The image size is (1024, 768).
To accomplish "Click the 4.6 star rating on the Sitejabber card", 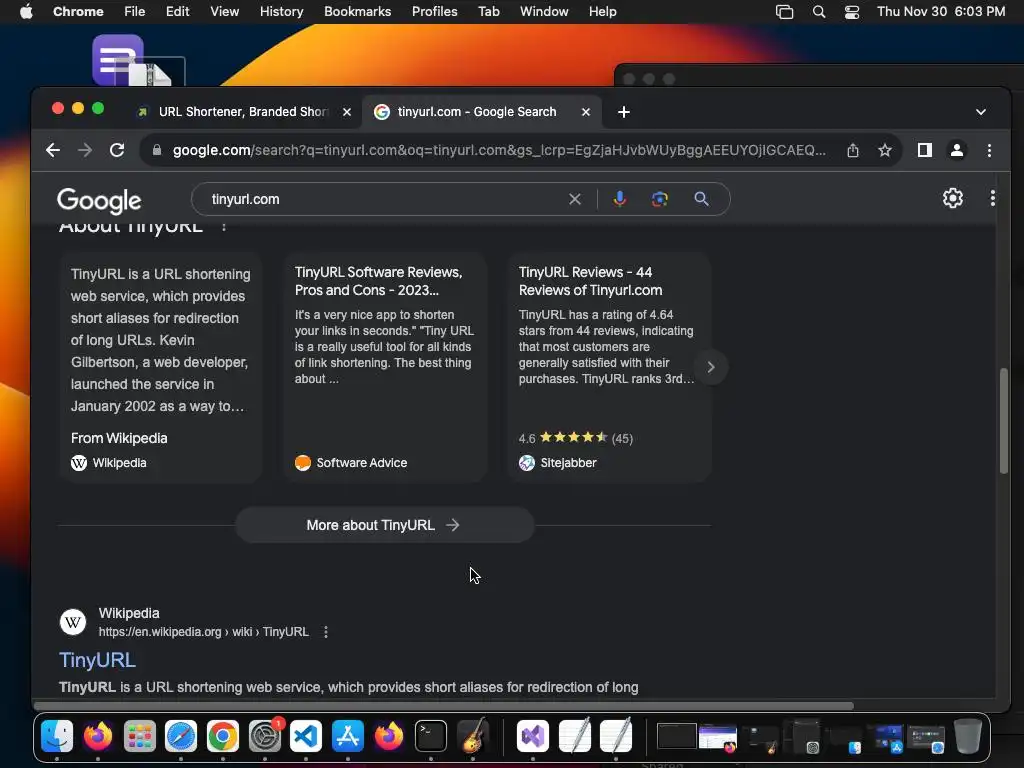I will coord(575,438).
